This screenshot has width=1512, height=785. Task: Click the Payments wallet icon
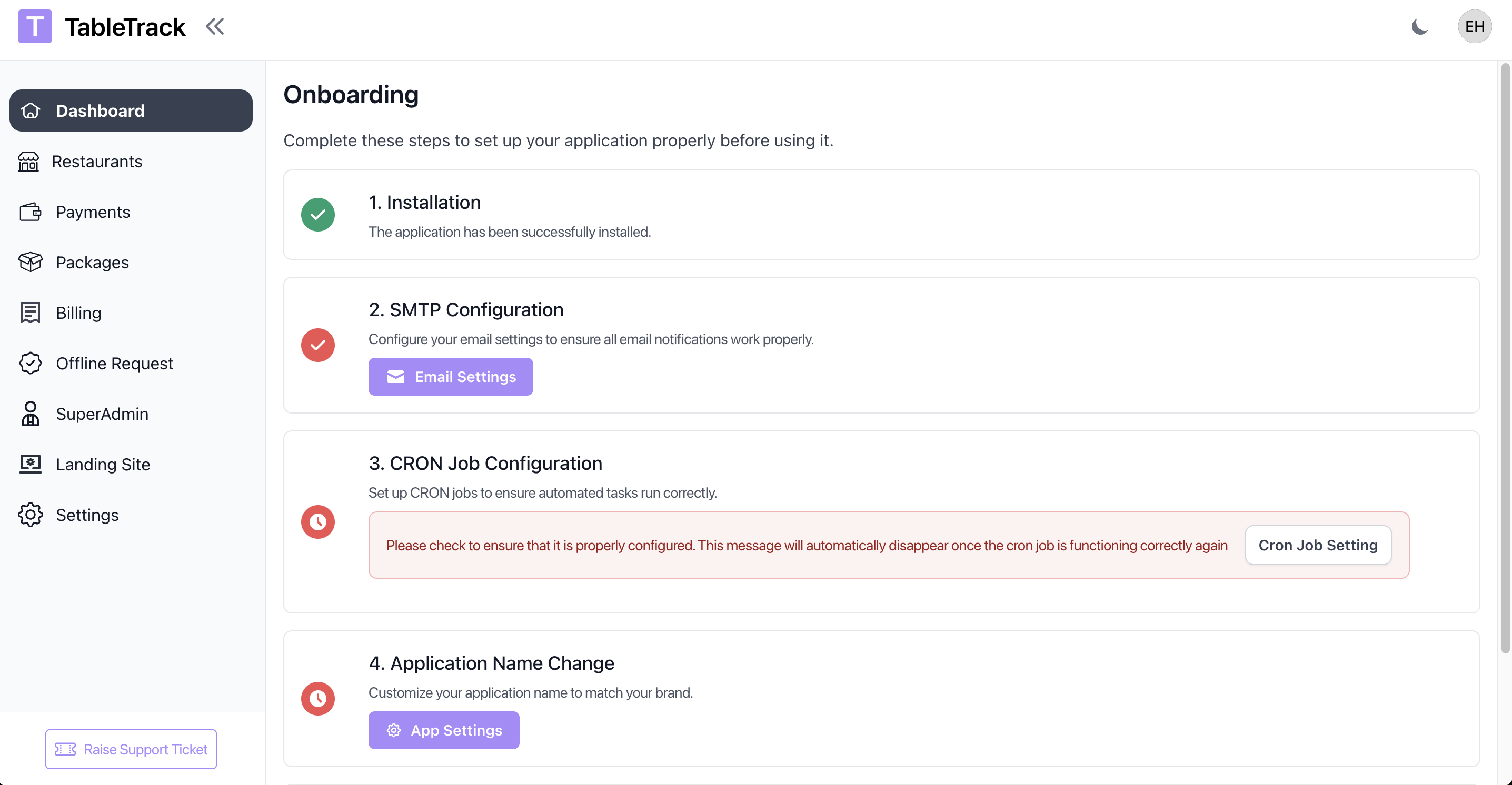click(30, 212)
